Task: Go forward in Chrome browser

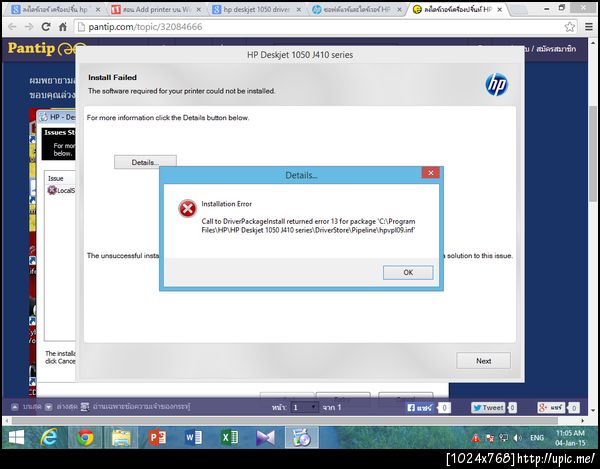Action: coord(29,26)
